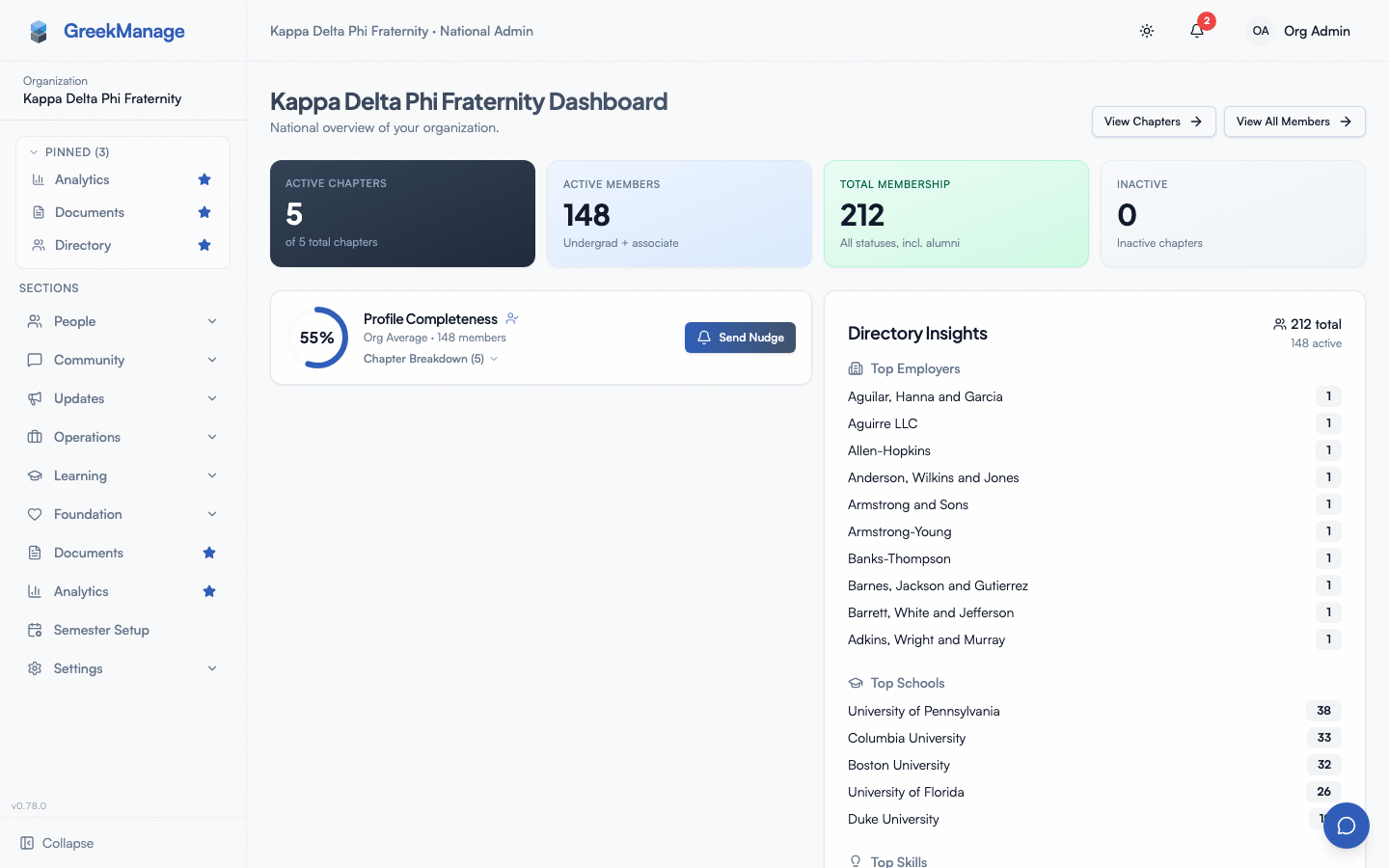Click the 55% profile completeness ring
The image size is (1389, 868).
coord(317,338)
